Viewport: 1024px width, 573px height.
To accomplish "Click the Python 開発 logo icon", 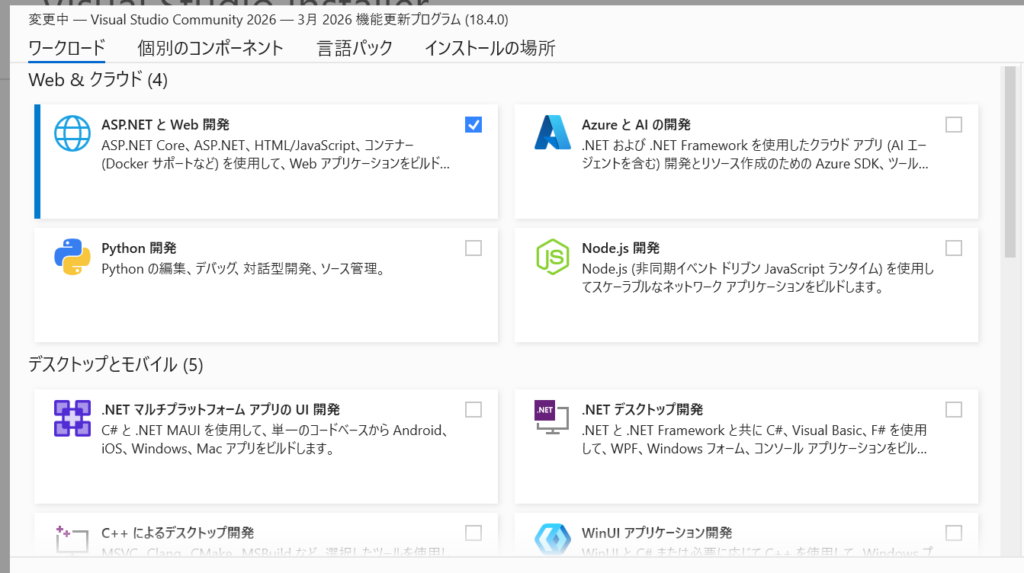I will (x=72, y=257).
